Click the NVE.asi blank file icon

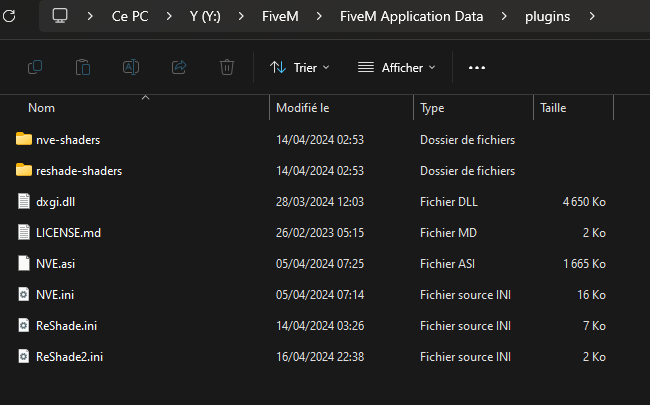[x=24, y=263]
